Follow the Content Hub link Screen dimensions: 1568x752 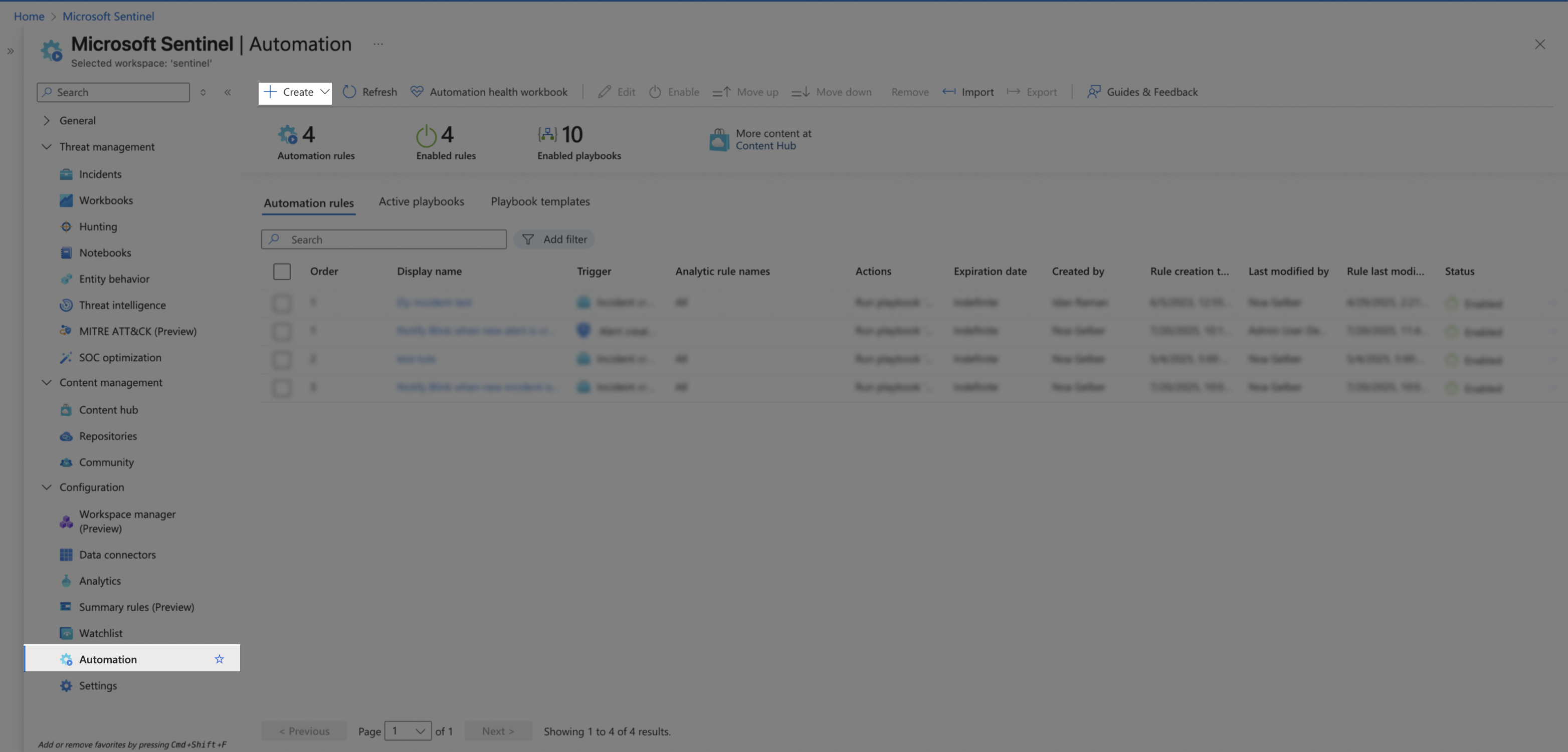point(765,146)
